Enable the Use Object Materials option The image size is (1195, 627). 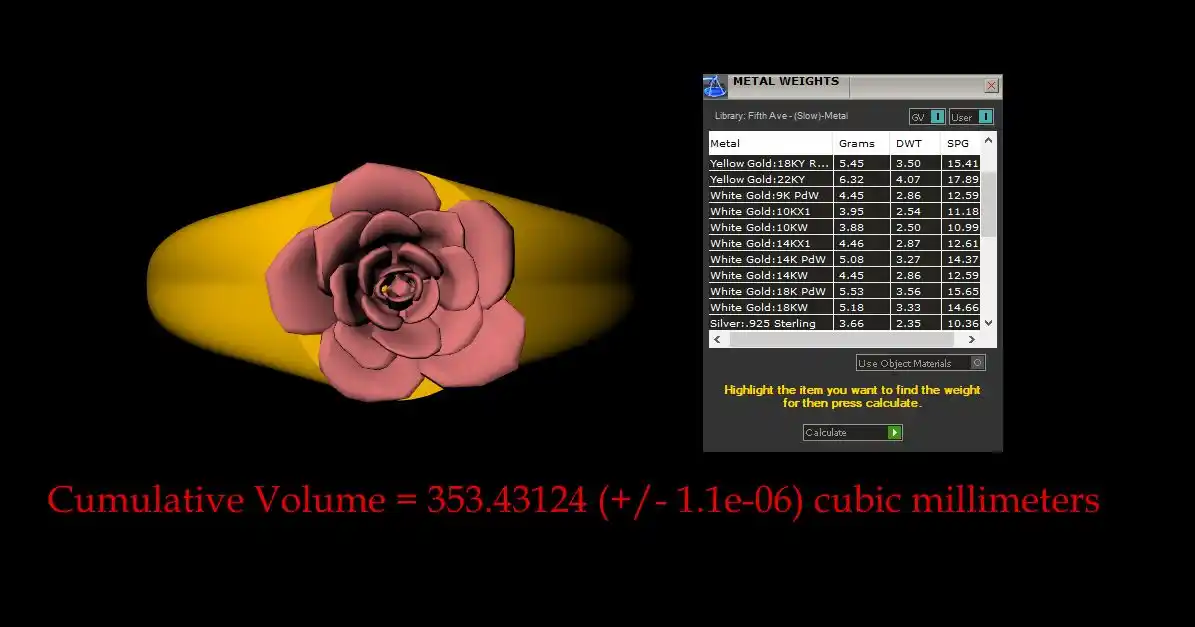978,363
